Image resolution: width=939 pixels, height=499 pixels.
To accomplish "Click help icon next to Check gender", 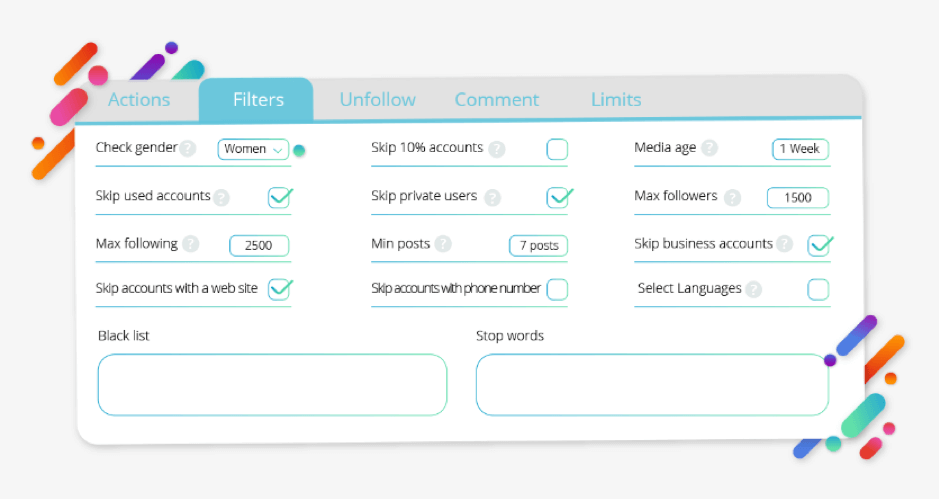I will 186,148.
